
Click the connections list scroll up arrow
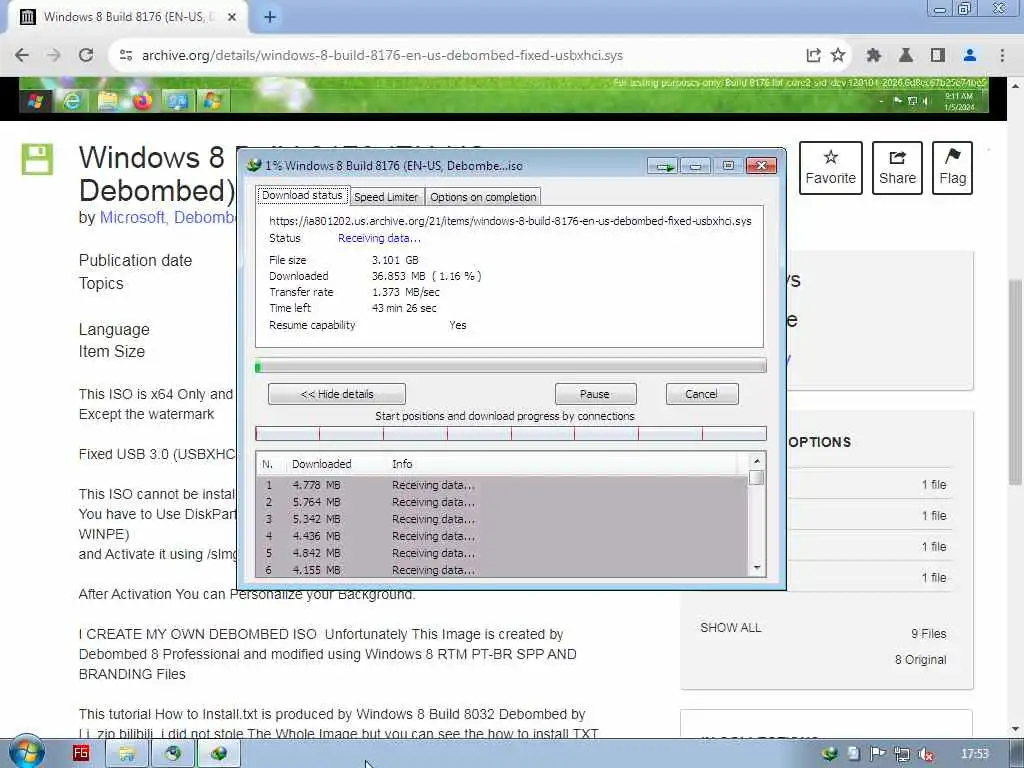(x=757, y=461)
